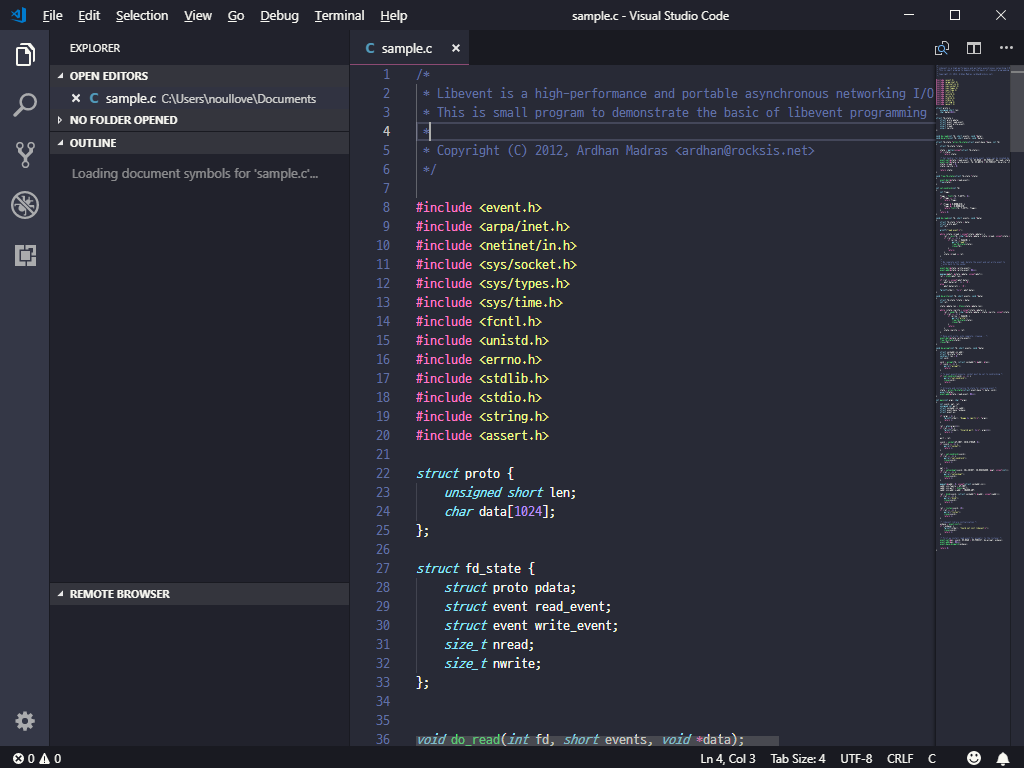Open the Manage gear icon
Viewport: 1024px width, 768px height.
[25, 720]
